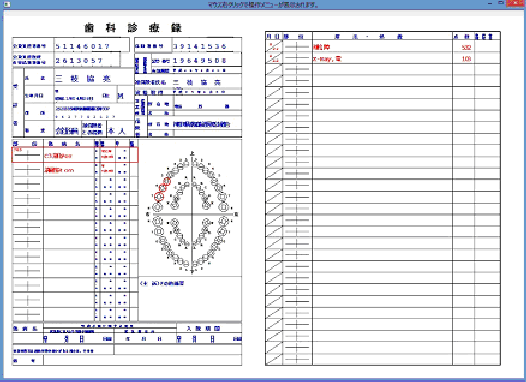Click the tooth-position cross in the X-ray row
The image size is (526, 382).
[x=297, y=58]
